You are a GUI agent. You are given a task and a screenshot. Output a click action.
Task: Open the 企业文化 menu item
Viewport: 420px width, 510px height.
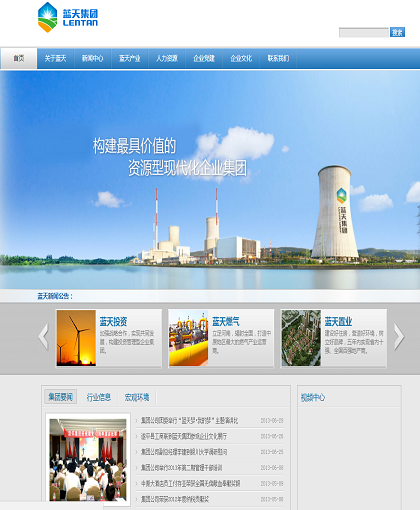[x=241, y=59]
